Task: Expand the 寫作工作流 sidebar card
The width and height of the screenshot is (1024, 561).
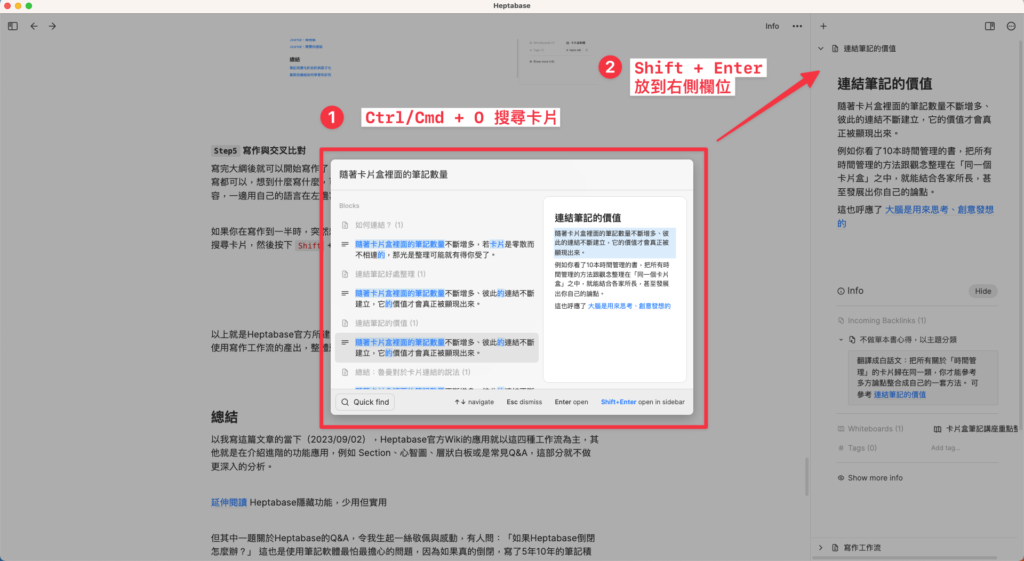Action: coord(821,547)
